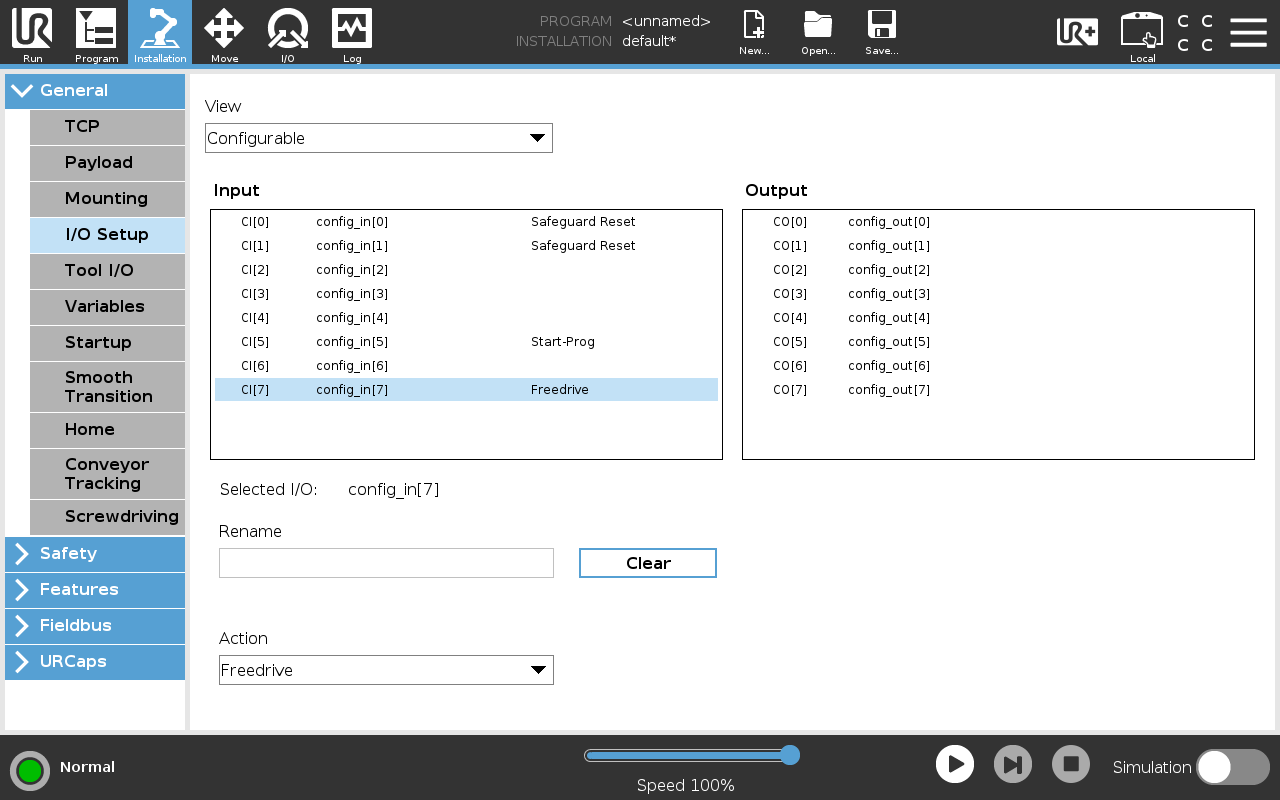Create a new file with New icon
The height and width of the screenshot is (800, 1280).
(754, 33)
